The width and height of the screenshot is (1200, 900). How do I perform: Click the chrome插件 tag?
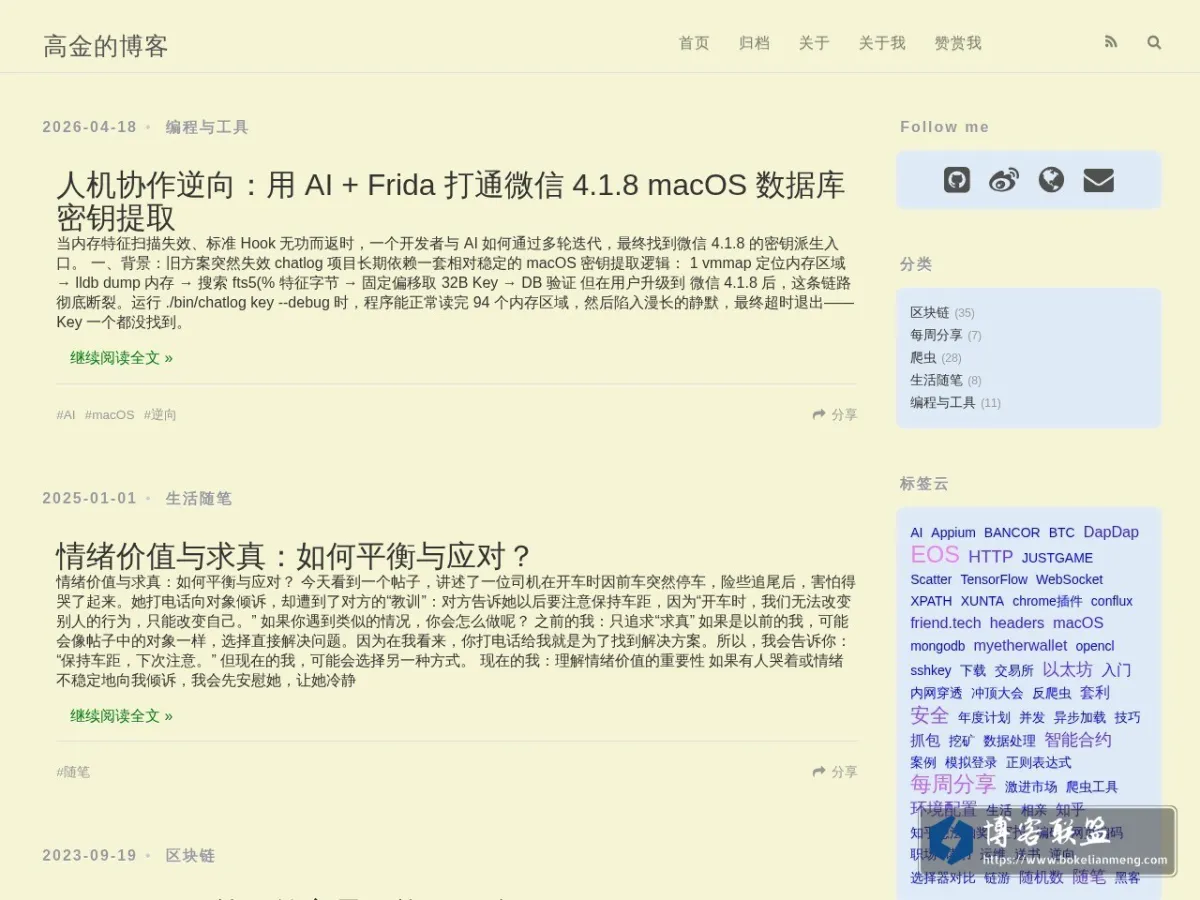(1047, 601)
